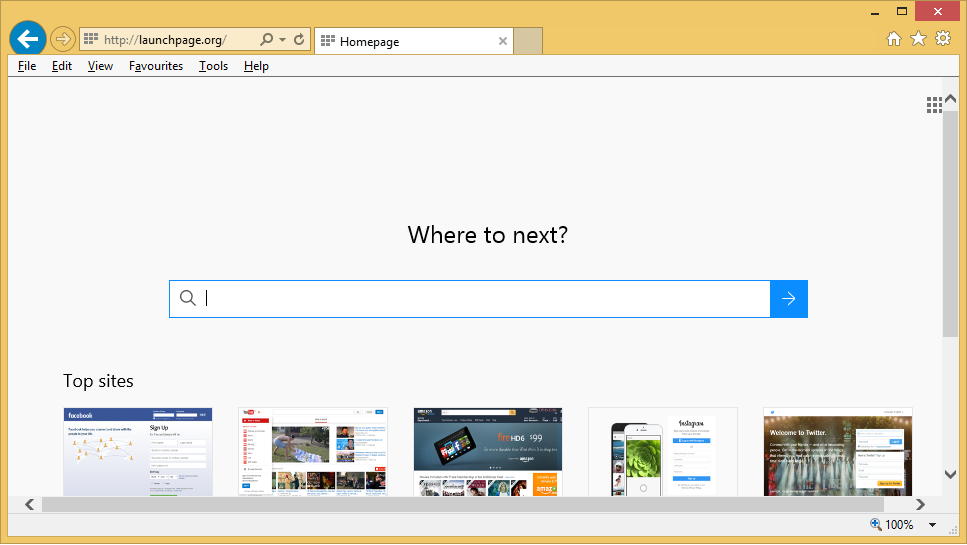967x545 pixels.
Task: Open the apps grid icon on page
Action: tap(933, 105)
